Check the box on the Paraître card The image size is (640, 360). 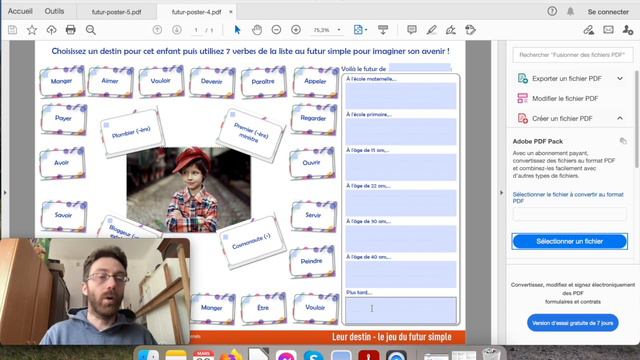click(x=246, y=73)
